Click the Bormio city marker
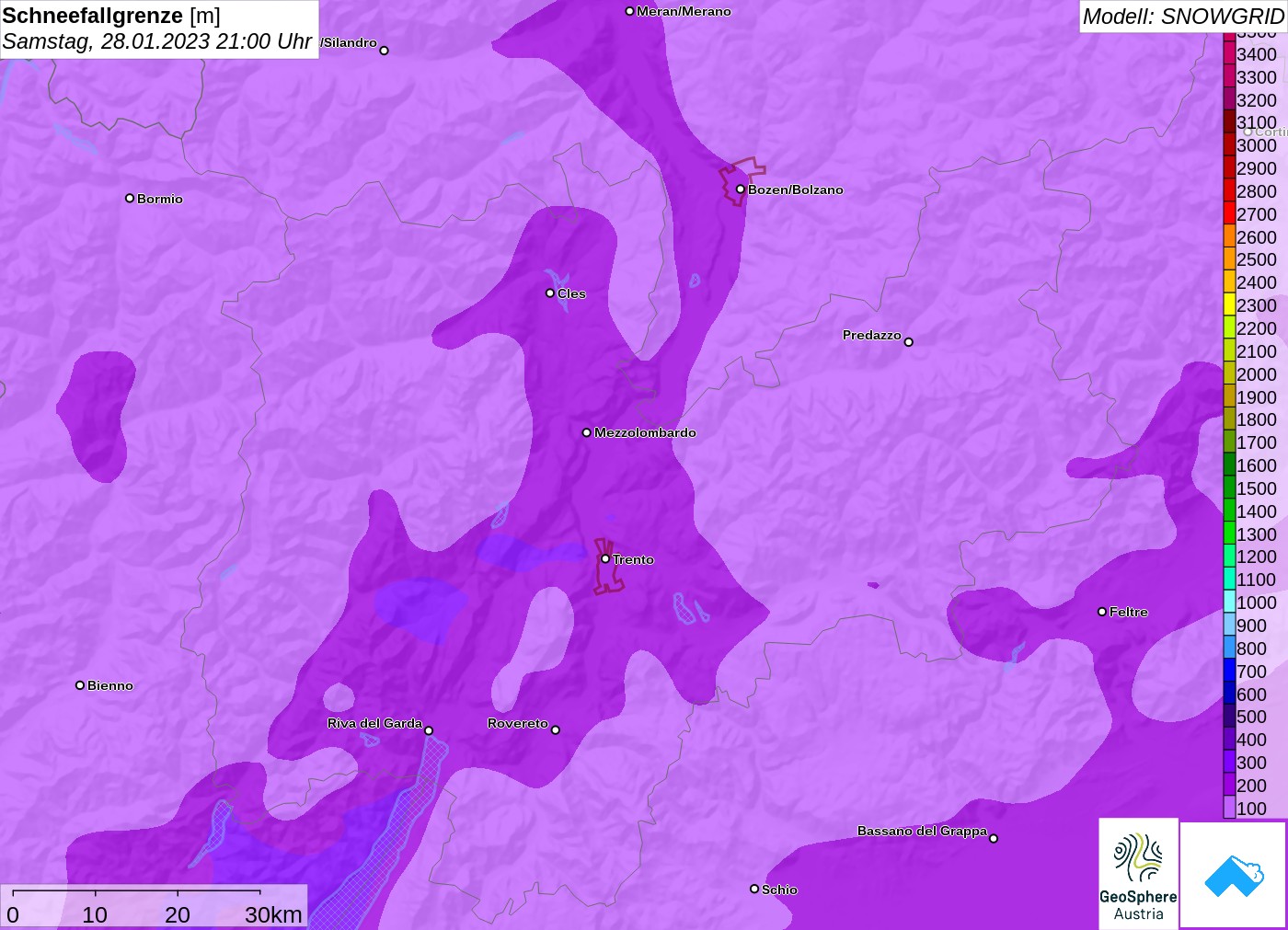Screen dimensions: 1288x930 coord(130,198)
